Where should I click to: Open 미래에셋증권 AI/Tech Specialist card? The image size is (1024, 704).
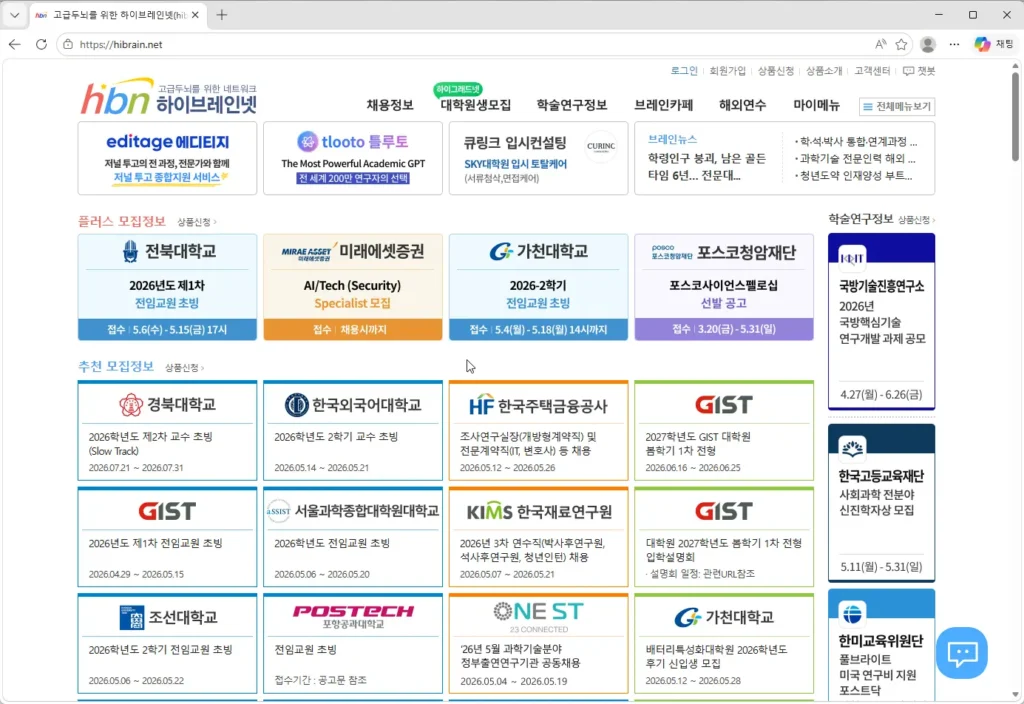[353, 287]
